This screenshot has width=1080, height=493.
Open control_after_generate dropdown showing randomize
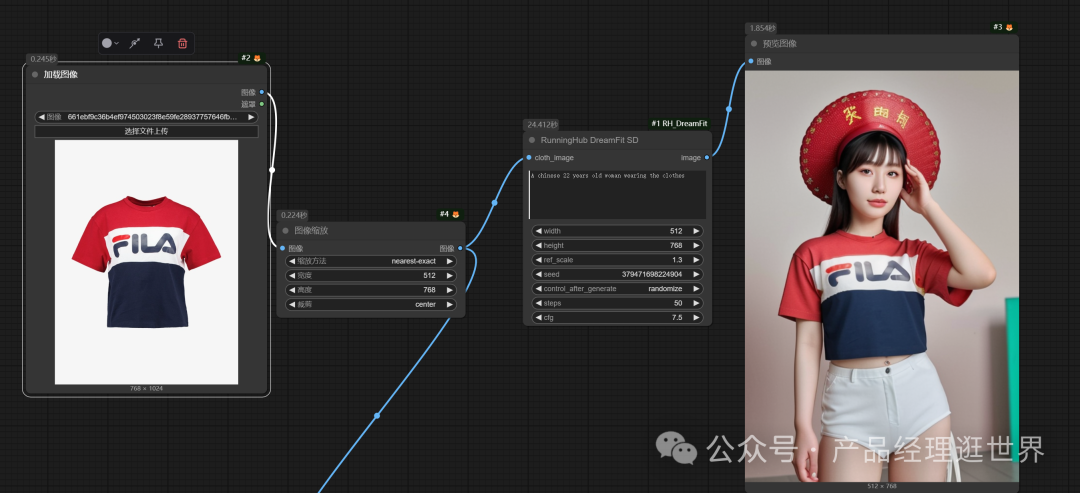coord(618,289)
